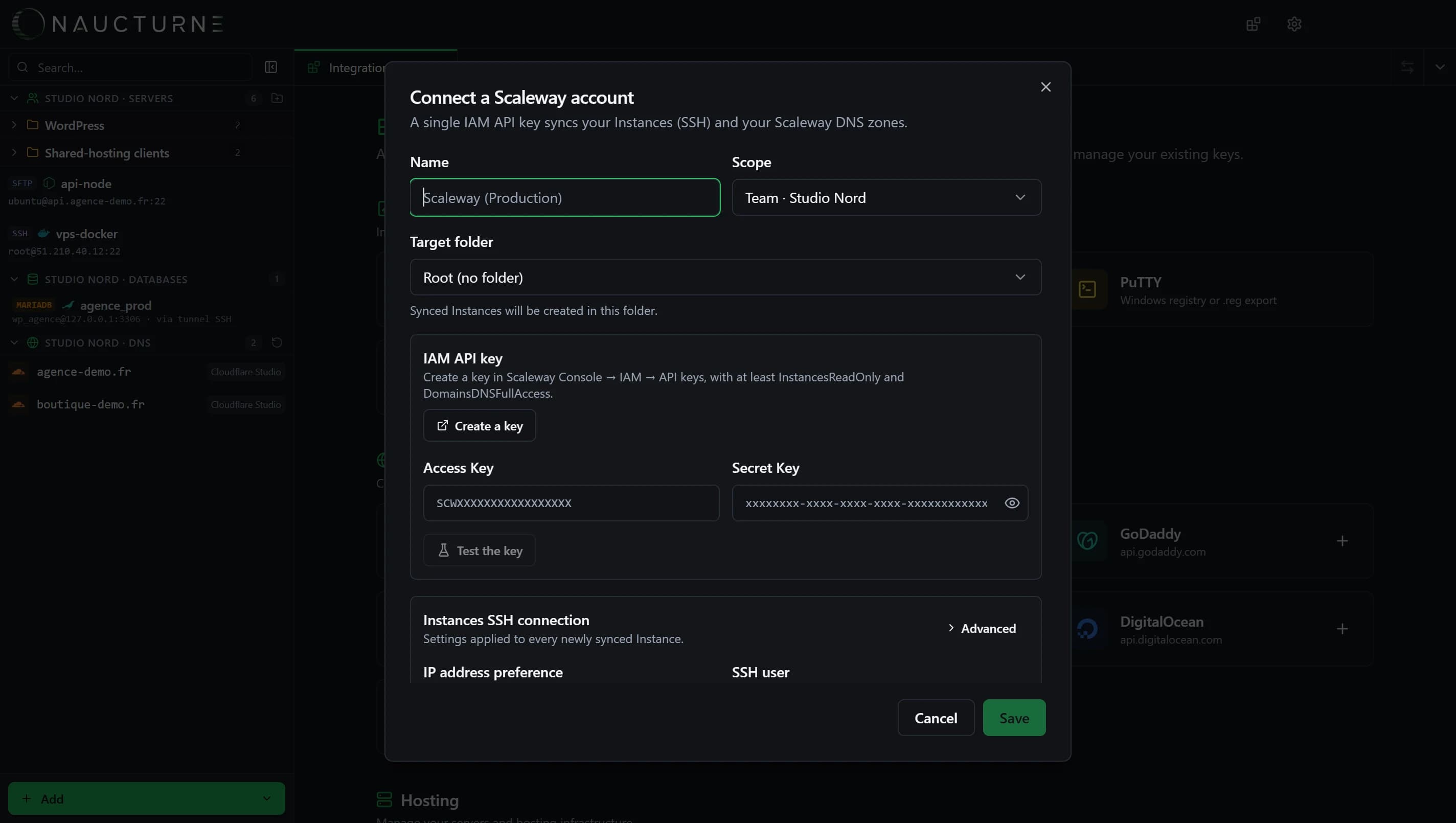
Task: Add the DigitalOcean integration with plus
Action: [1343, 629]
